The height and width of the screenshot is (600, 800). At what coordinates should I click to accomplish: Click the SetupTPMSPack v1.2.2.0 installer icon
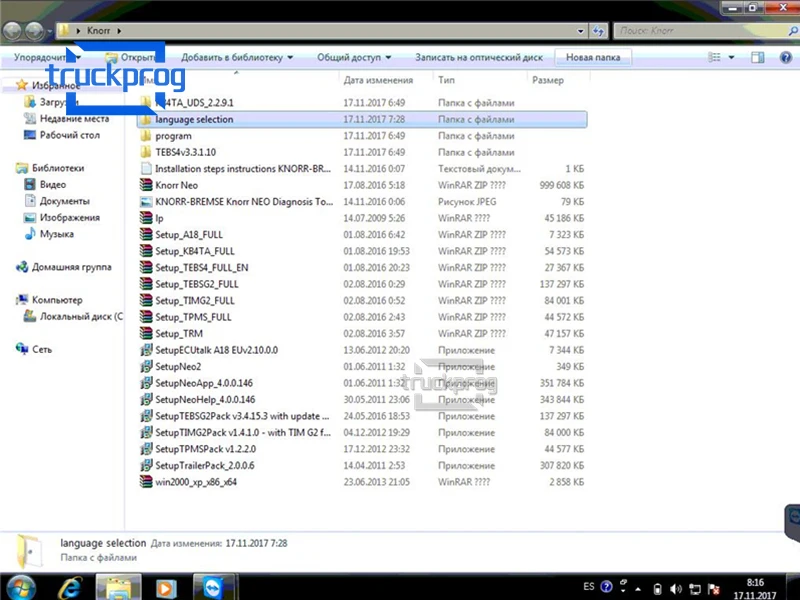point(146,449)
